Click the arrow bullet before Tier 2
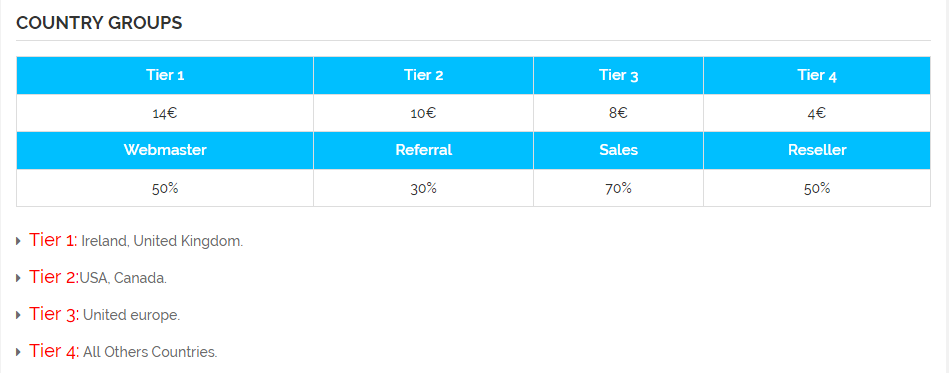This screenshot has height=373, width=949. coord(19,279)
